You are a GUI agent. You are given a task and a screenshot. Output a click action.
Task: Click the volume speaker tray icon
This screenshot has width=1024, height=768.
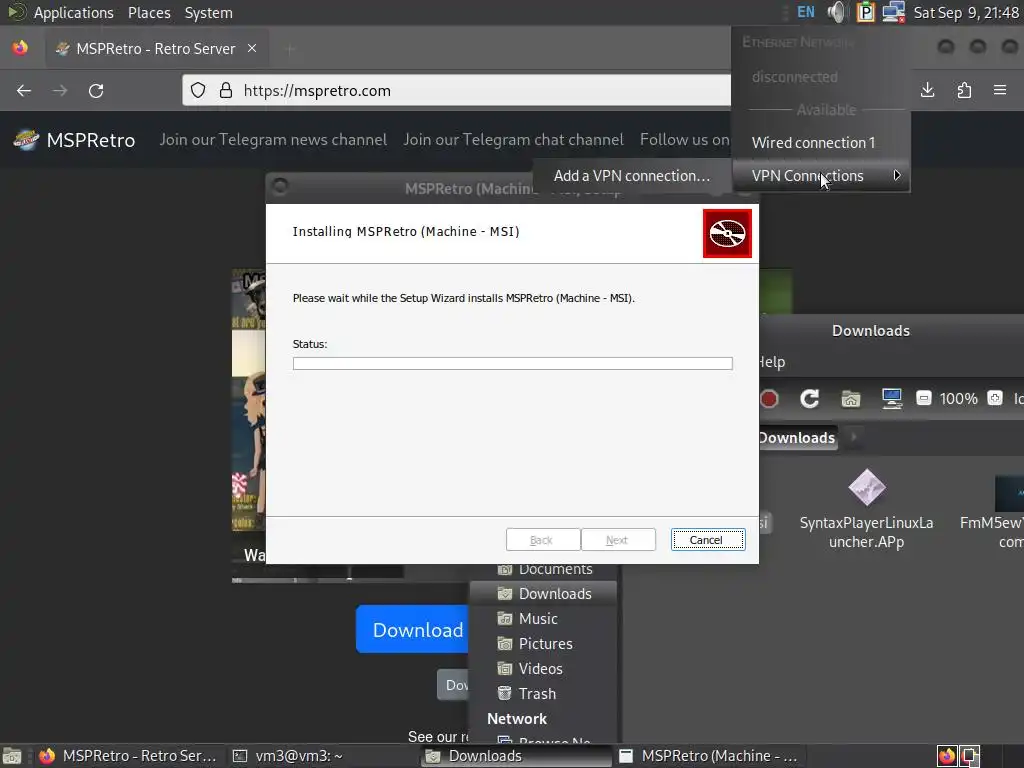click(x=836, y=12)
